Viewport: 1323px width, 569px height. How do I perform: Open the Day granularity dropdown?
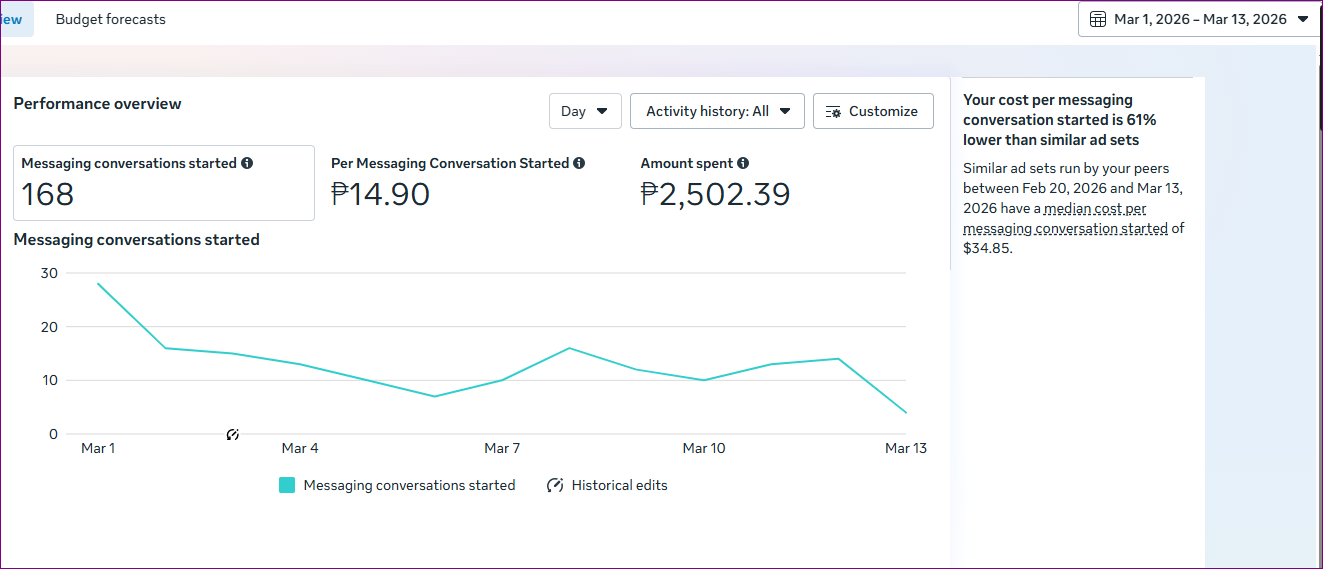point(585,111)
